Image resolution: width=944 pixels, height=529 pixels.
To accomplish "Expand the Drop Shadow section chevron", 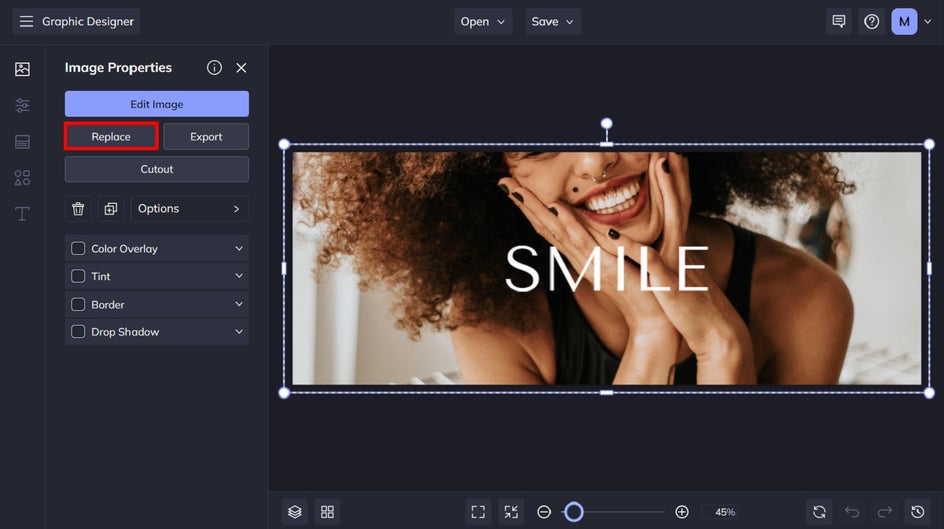I will pyautogui.click(x=239, y=332).
